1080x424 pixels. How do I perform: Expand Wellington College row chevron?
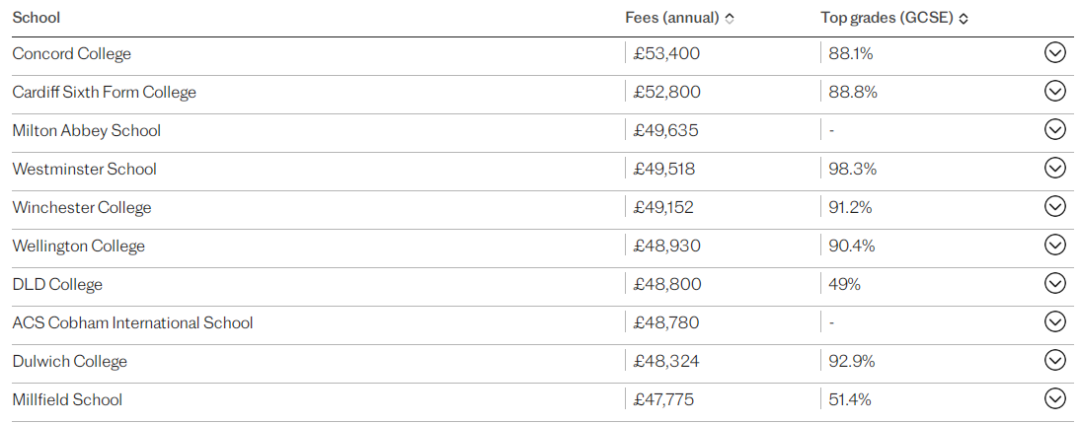tap(1055, 245)
